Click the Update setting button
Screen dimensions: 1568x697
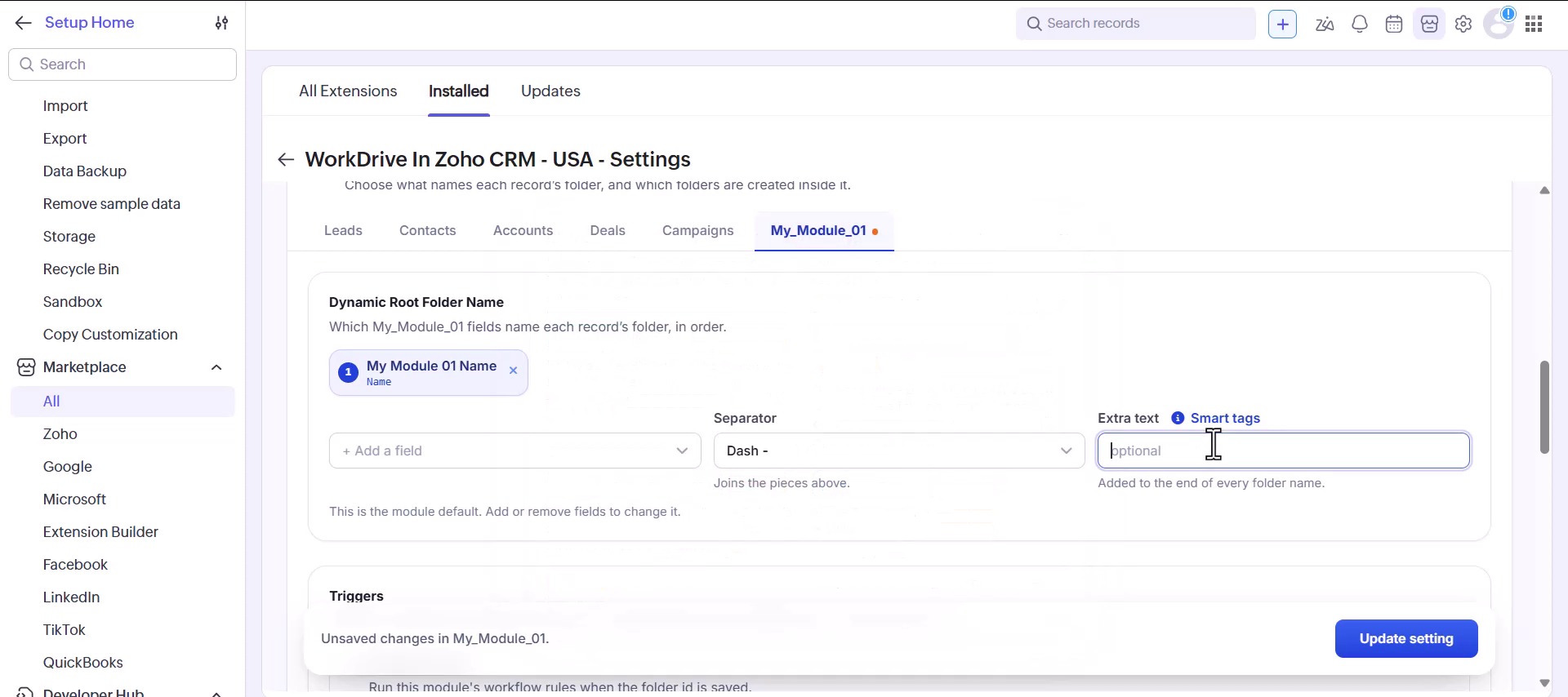pos(1406,639)
